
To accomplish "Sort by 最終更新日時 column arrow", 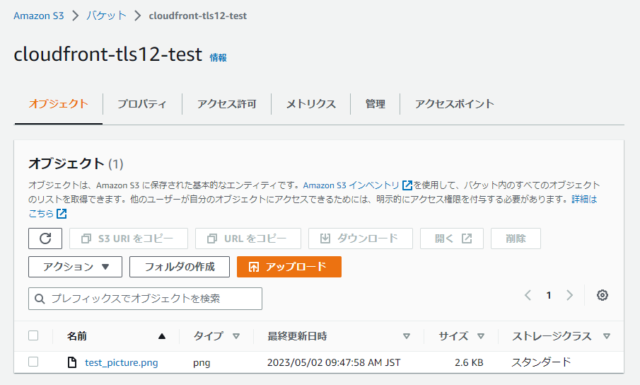I will tap(406, 336).
